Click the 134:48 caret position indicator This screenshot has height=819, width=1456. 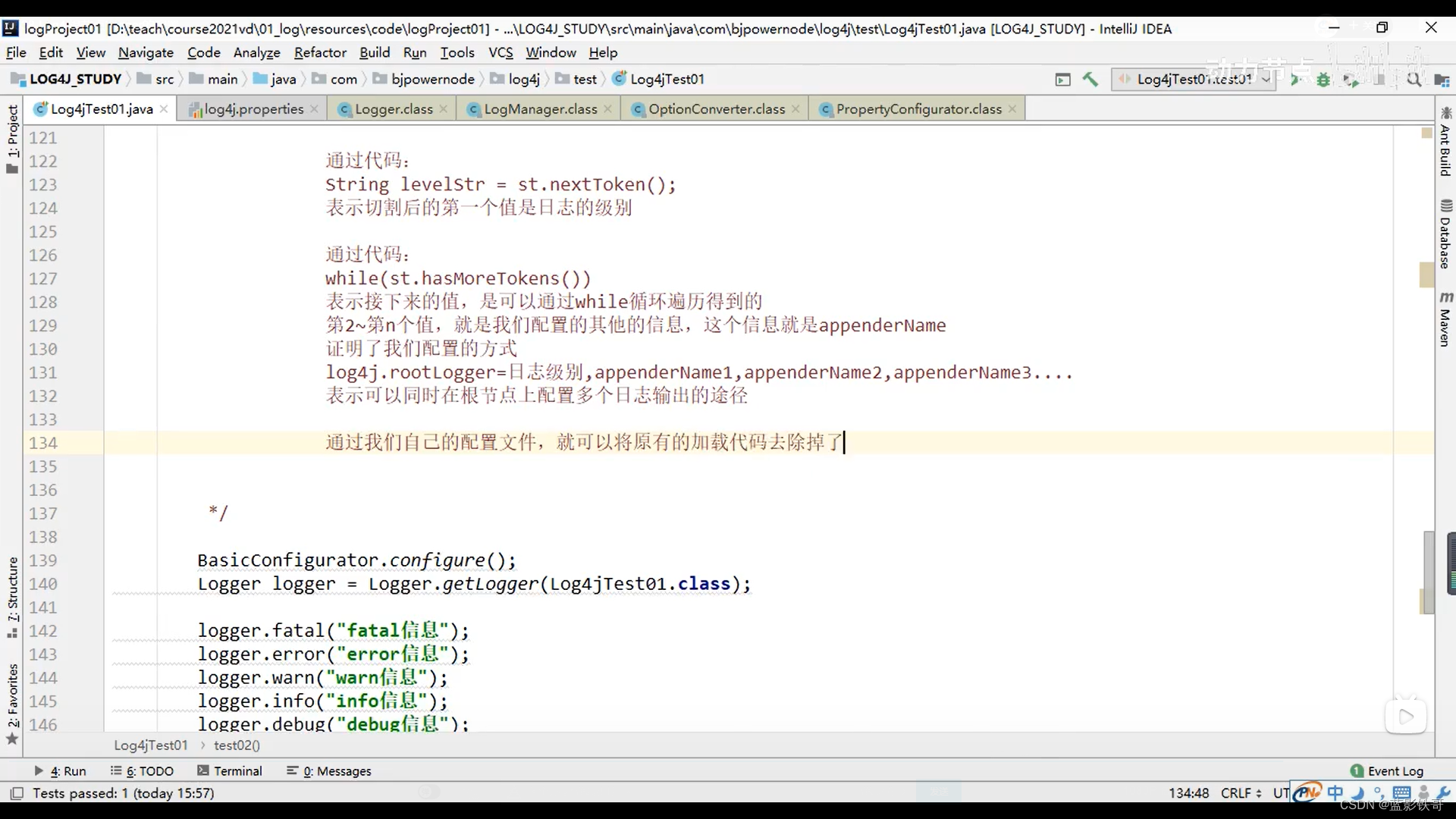tap(1188, 793)
